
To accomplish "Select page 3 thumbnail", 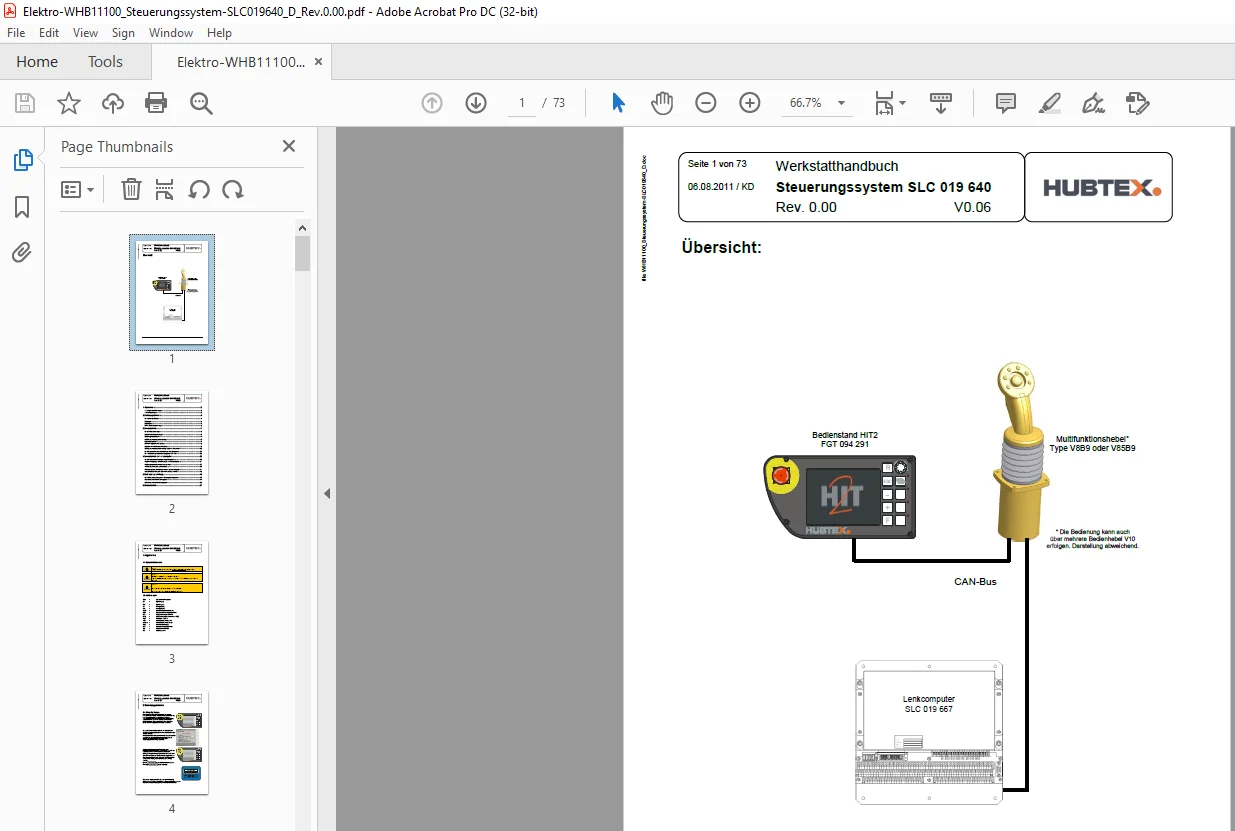I will point(172,593).
